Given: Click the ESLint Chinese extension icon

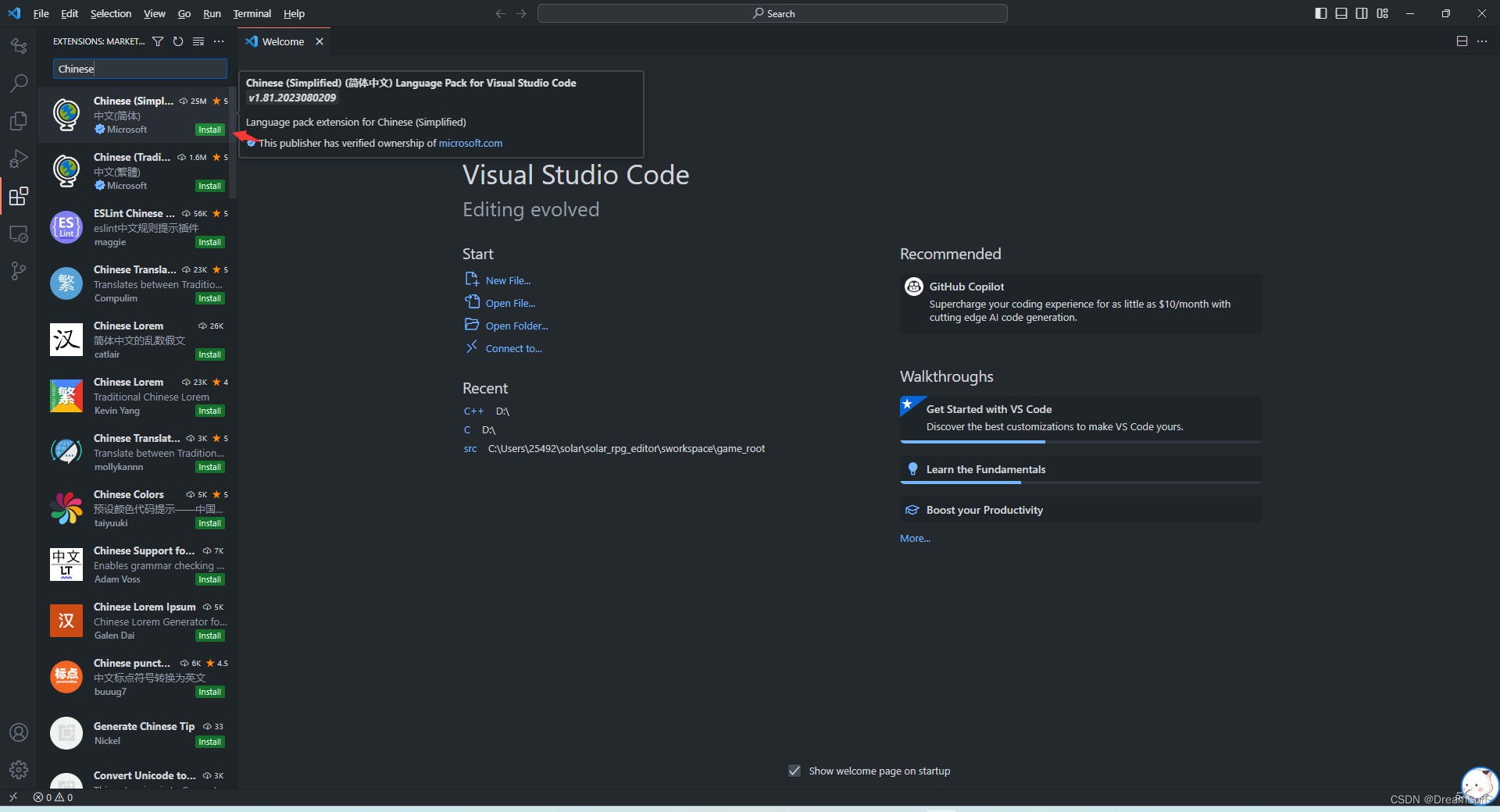Looking at the screenshot, I should click(66, 227).
